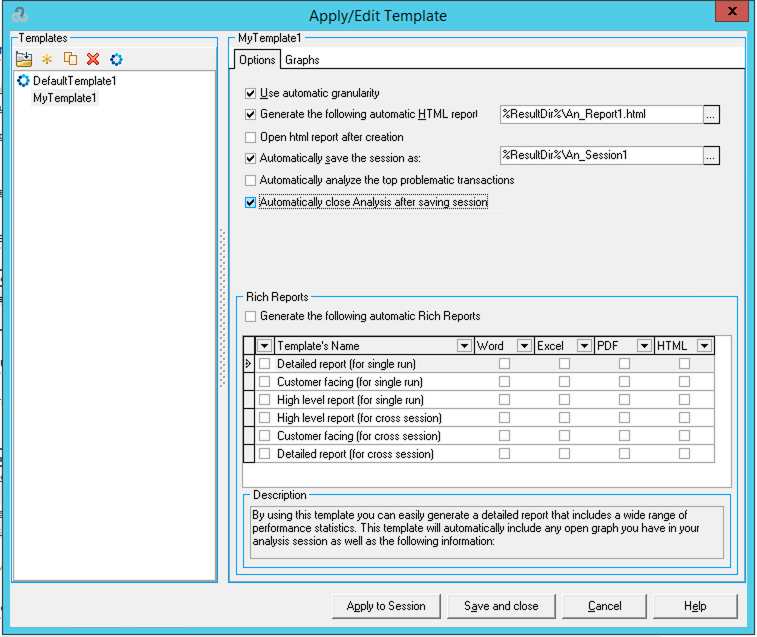Image resolution: width=757 pixels, height=637 pixels.
Task: Click the browse button beside the HTML report path
Action: coord(711,114)
